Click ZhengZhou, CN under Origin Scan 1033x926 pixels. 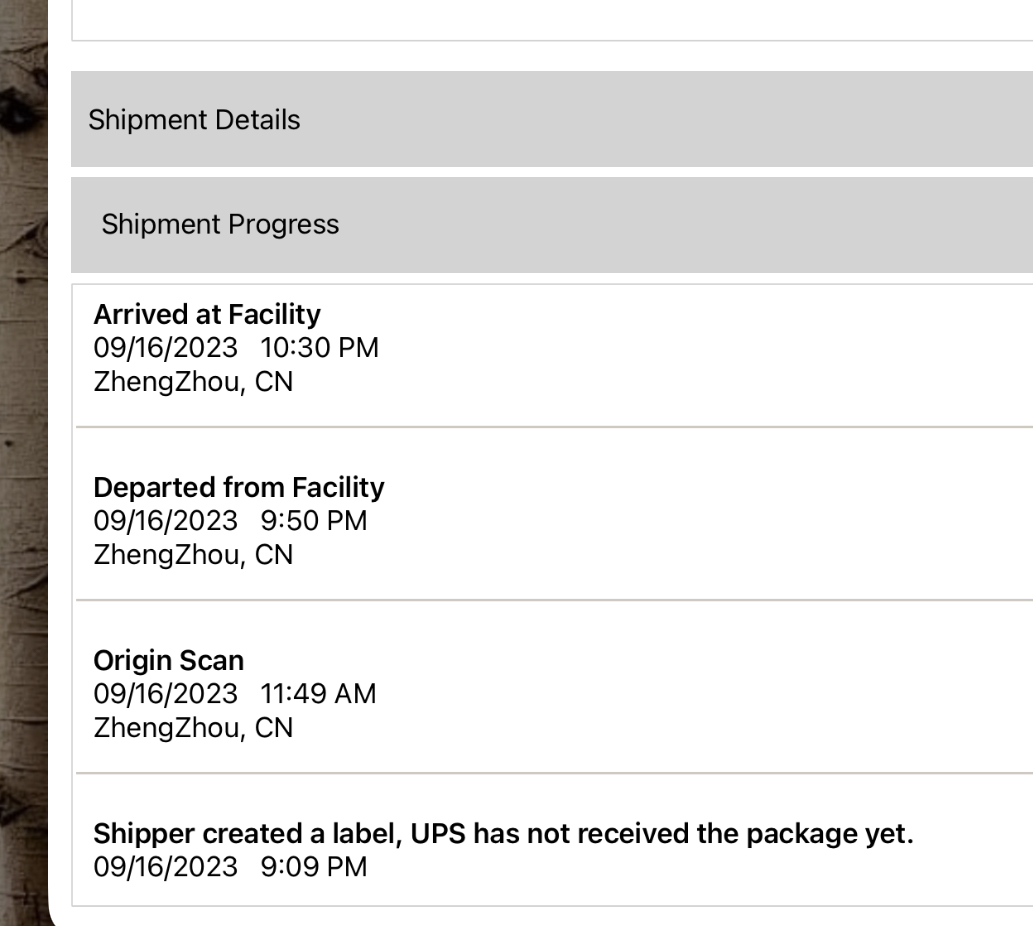193,729
